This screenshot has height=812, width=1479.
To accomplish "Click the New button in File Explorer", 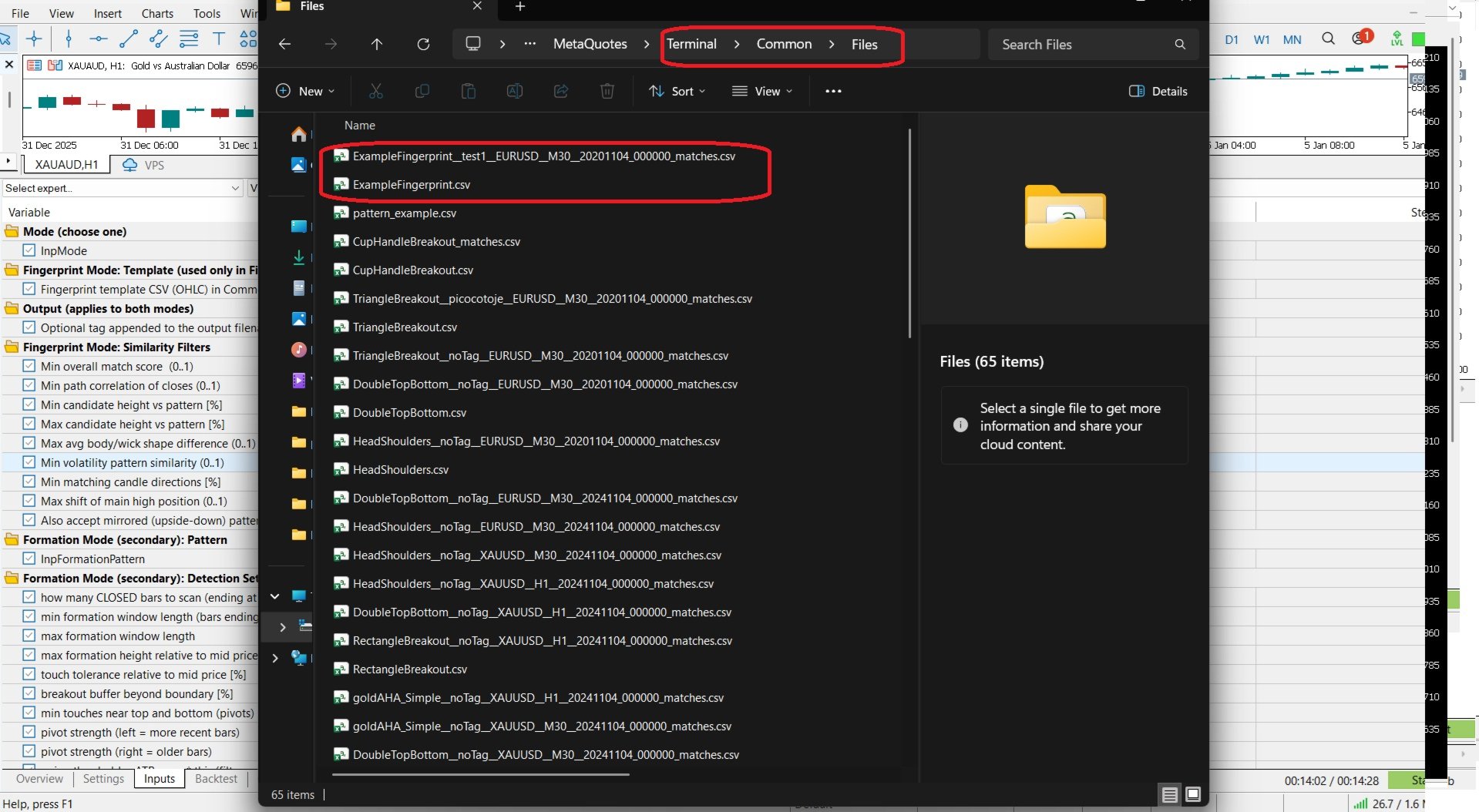I will point(305,91).
